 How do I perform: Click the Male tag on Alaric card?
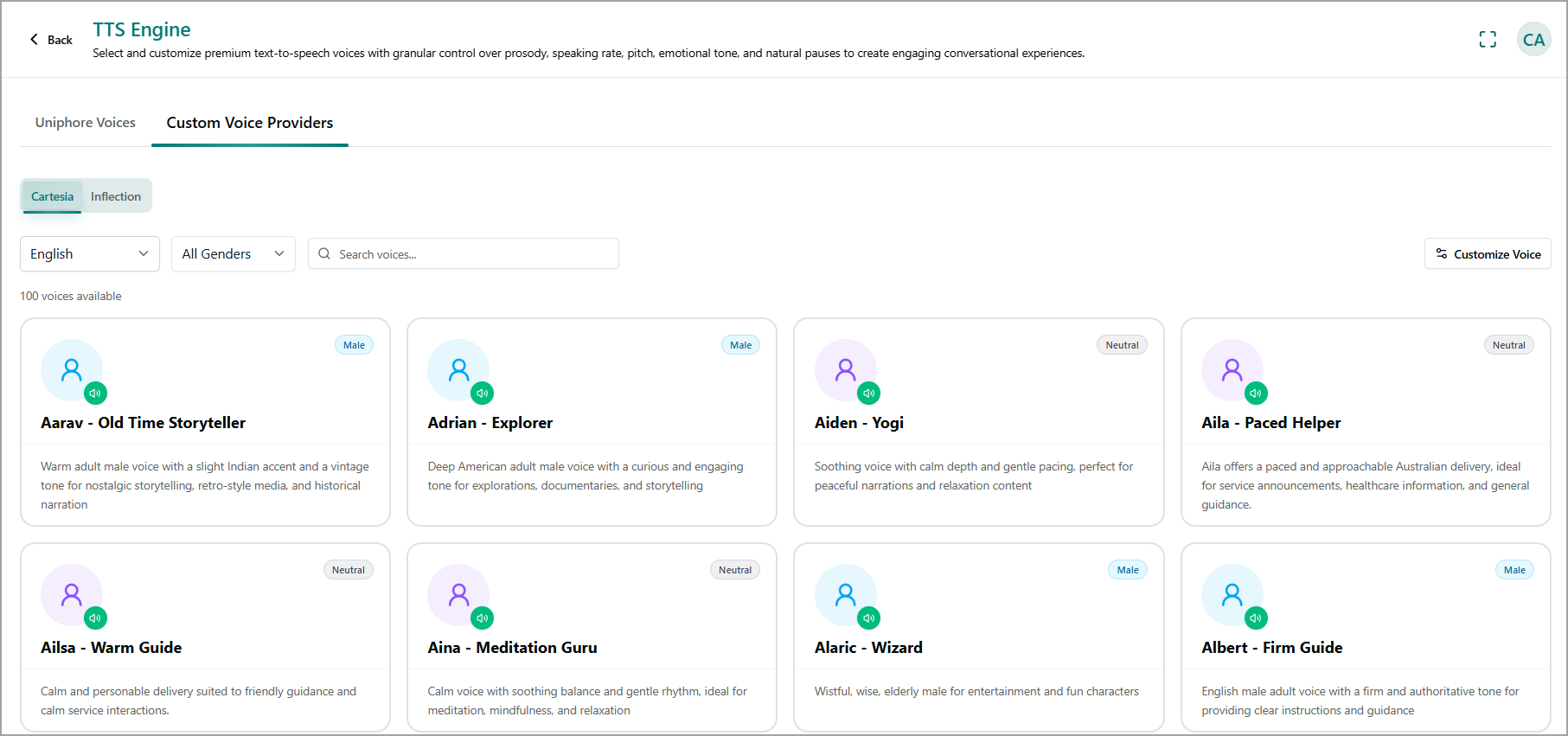point(1128,570)
